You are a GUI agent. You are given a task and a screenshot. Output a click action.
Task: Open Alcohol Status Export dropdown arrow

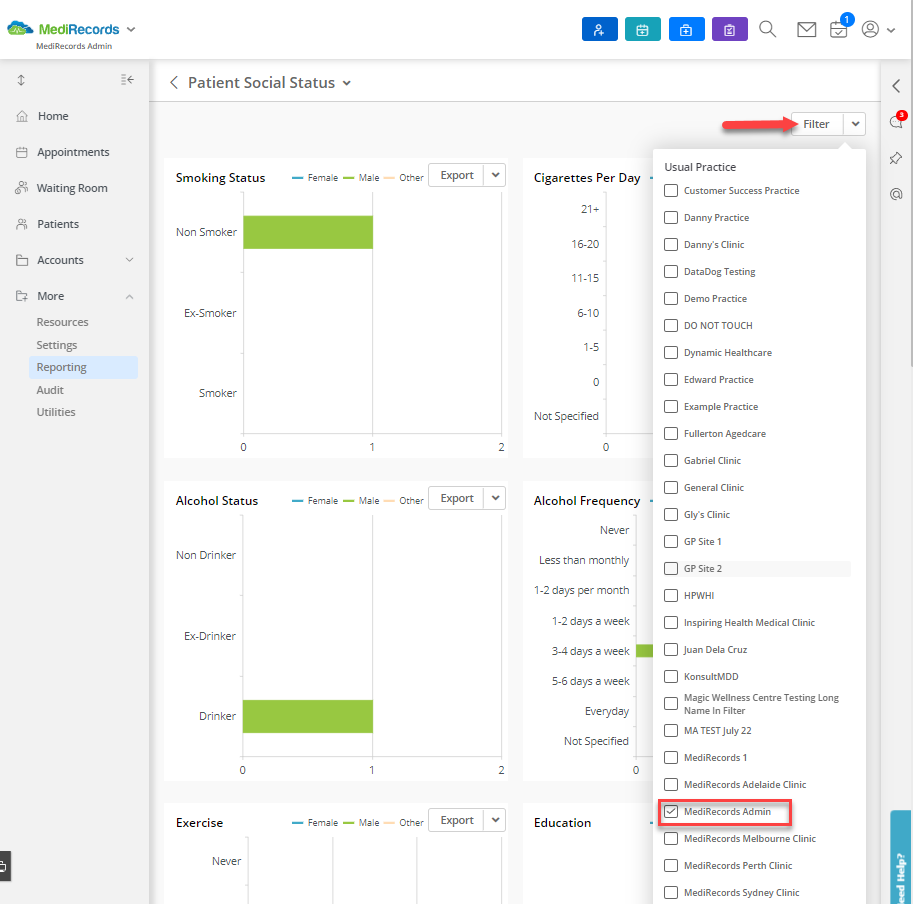(495, 498)
